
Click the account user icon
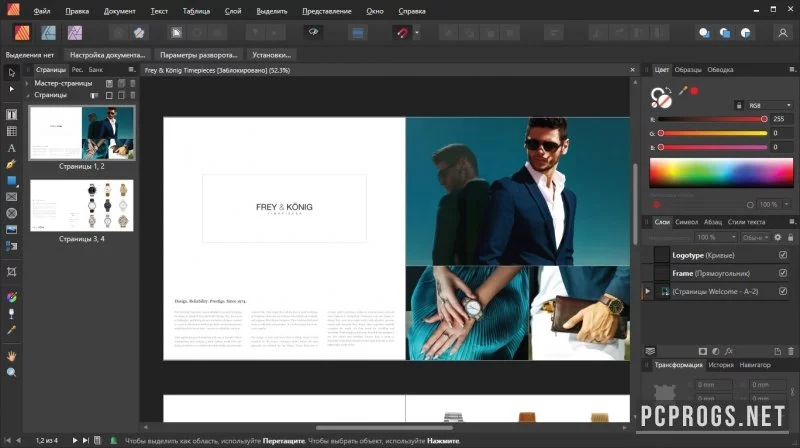point(783,33)
